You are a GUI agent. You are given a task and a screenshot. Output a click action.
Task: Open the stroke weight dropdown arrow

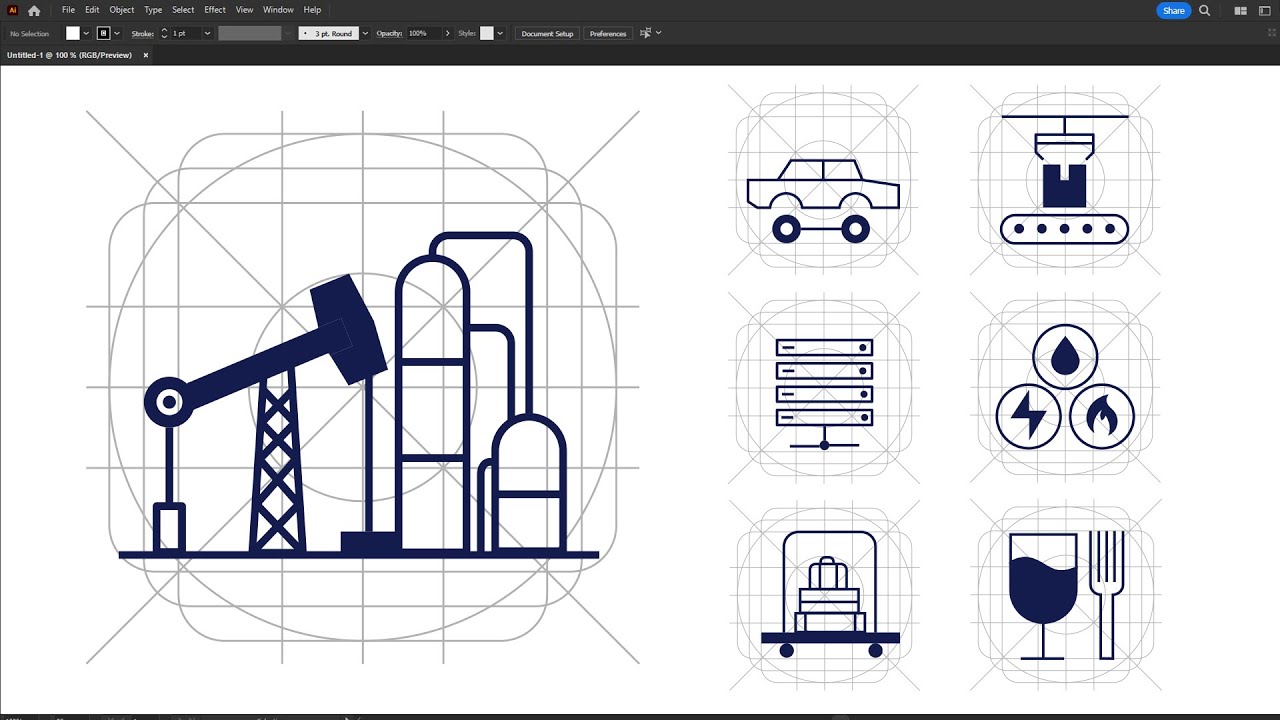click(x=207, y=33)
